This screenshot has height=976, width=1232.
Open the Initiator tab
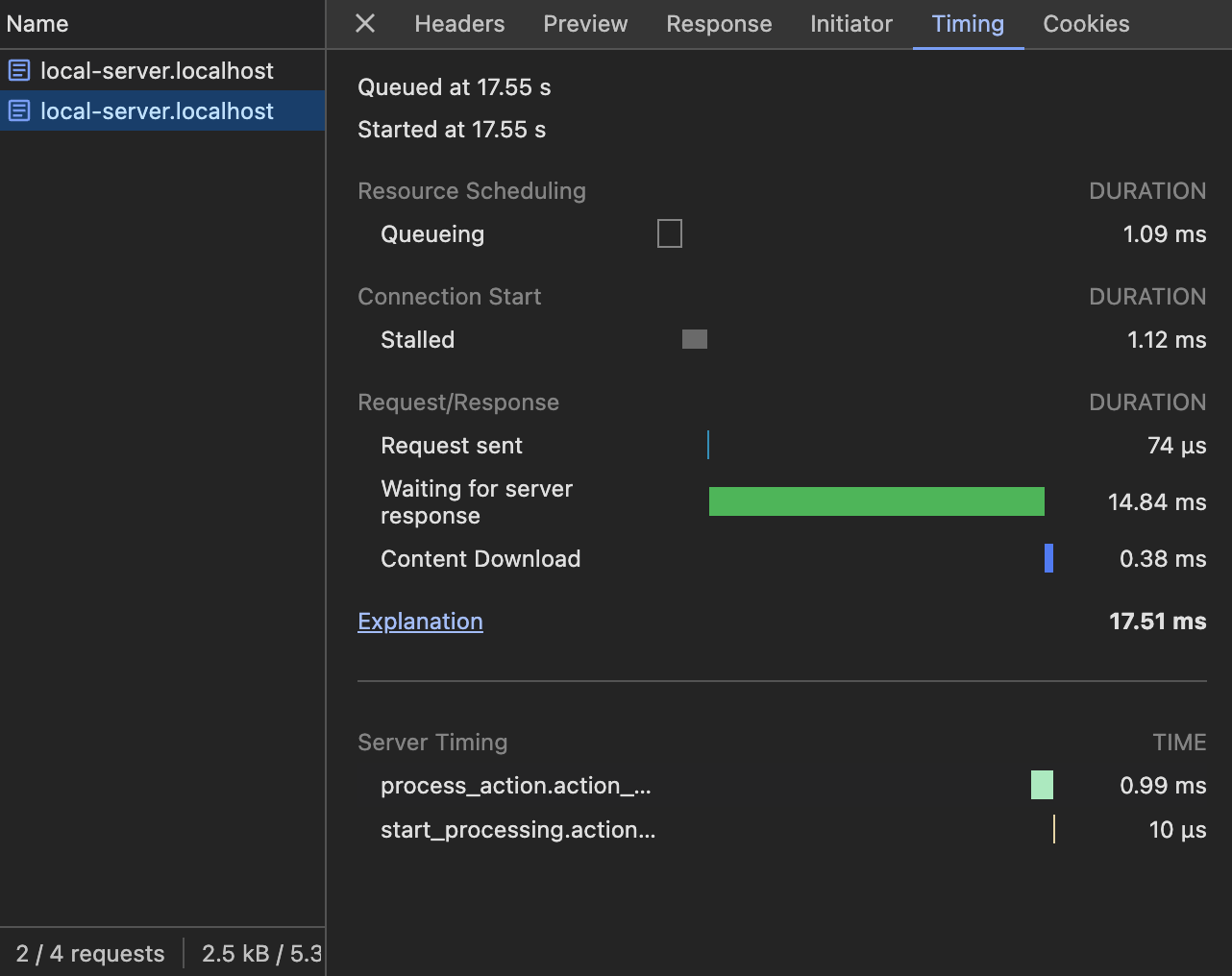click(x=850, y=24)
